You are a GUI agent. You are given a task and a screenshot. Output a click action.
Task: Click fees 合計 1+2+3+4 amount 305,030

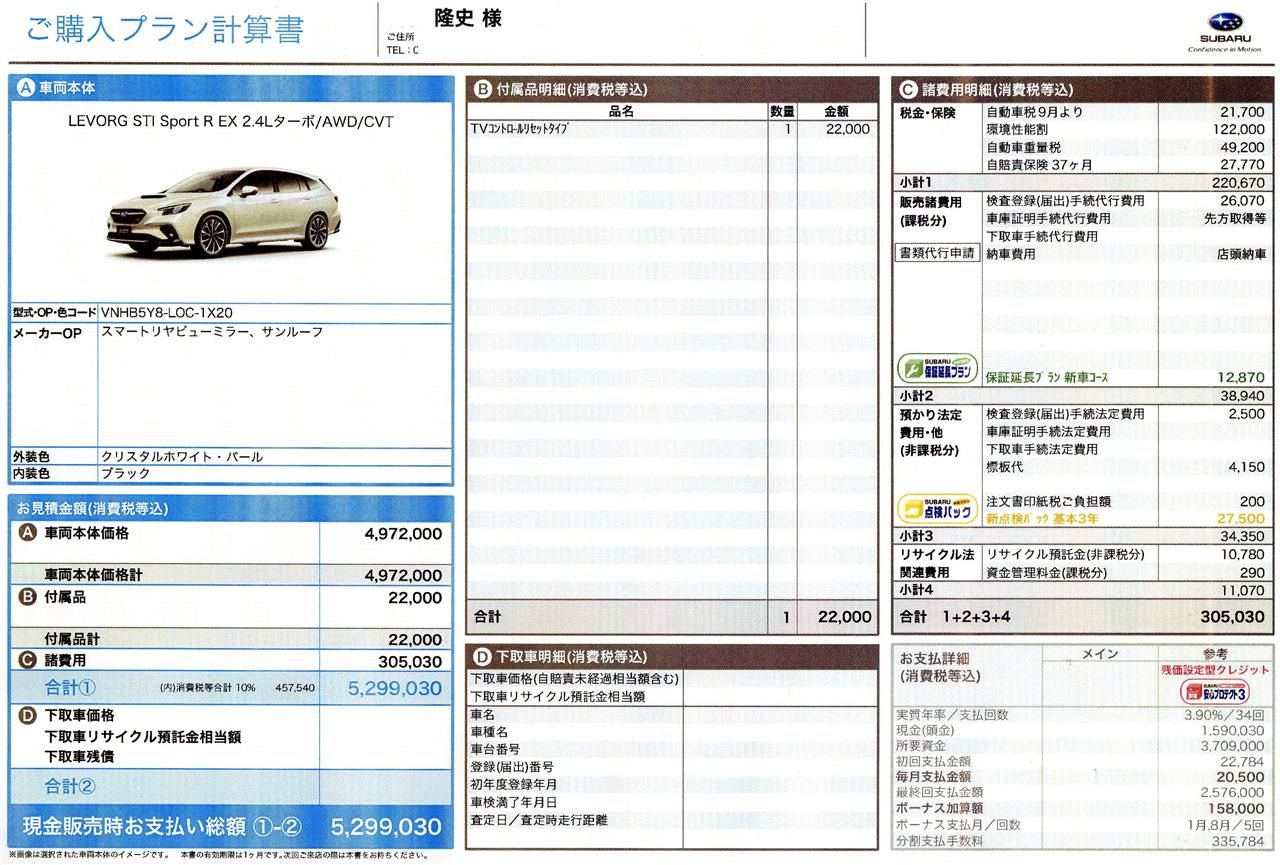(1232, 617)
